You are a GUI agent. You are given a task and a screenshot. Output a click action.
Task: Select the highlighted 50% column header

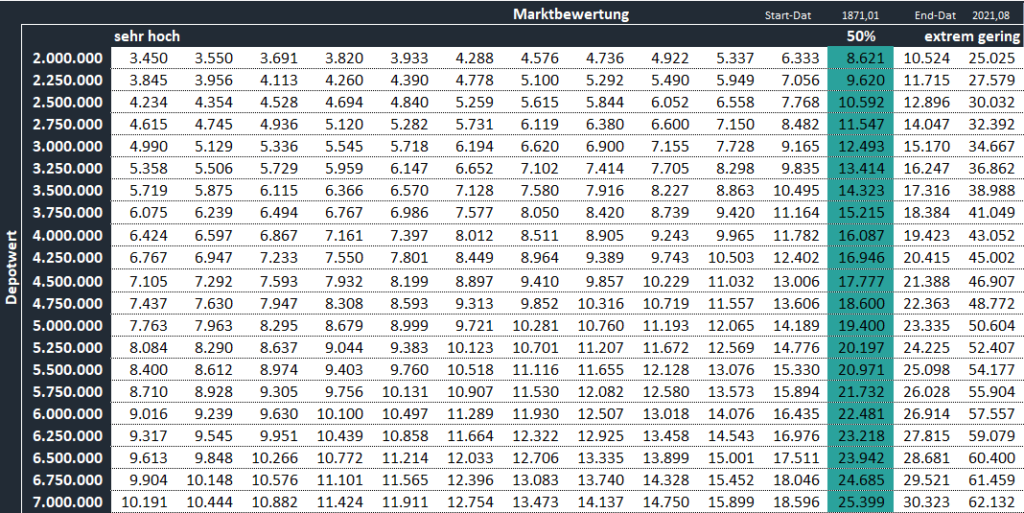coord(861,37)
